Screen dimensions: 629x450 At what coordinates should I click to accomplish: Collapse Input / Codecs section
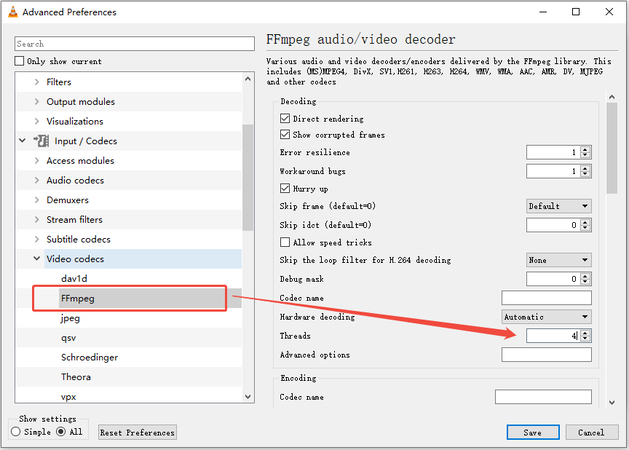click(x=22, y=141)
